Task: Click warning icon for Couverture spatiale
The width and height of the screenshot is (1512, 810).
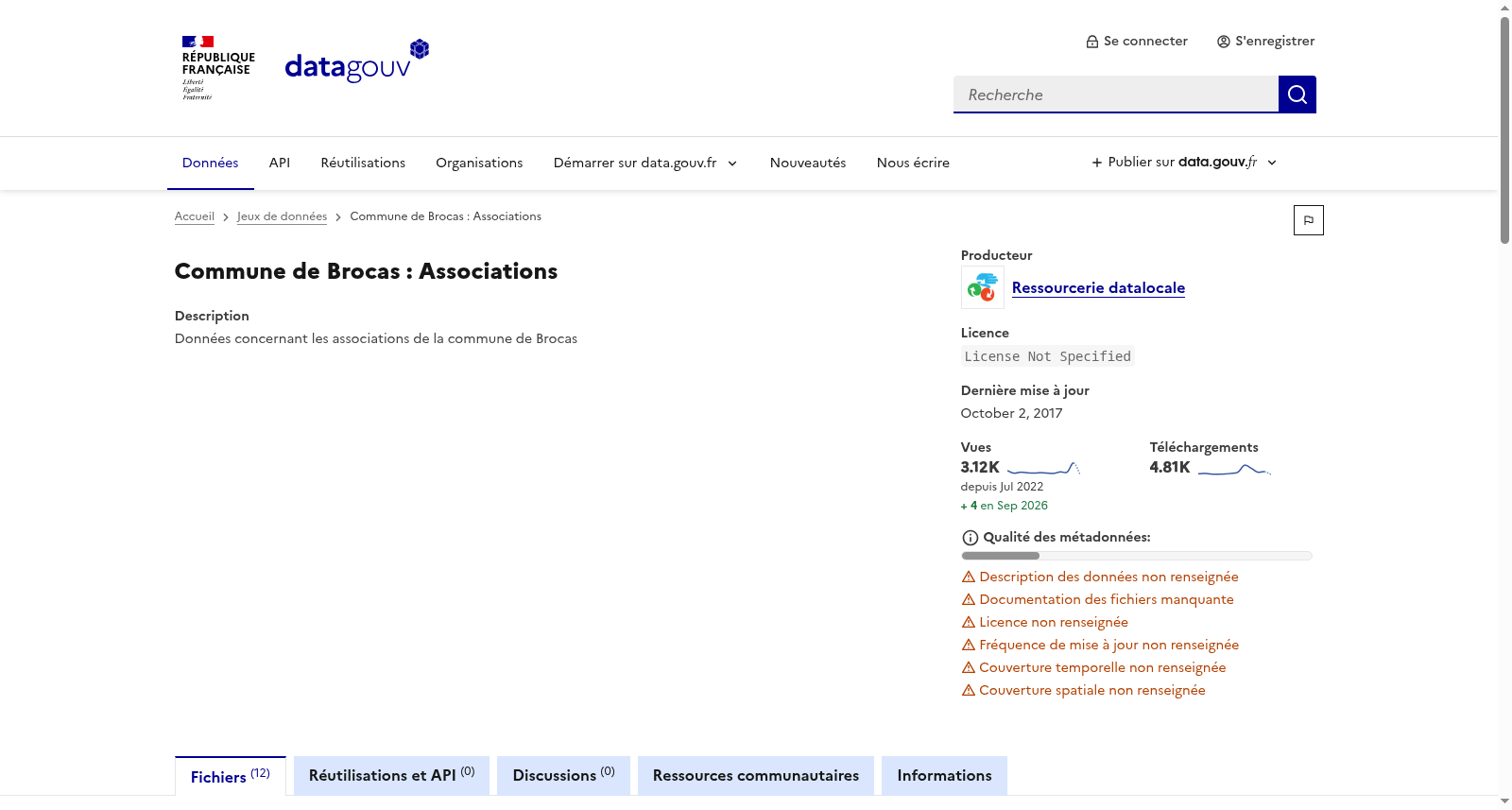Action: [x=969, y=690]
